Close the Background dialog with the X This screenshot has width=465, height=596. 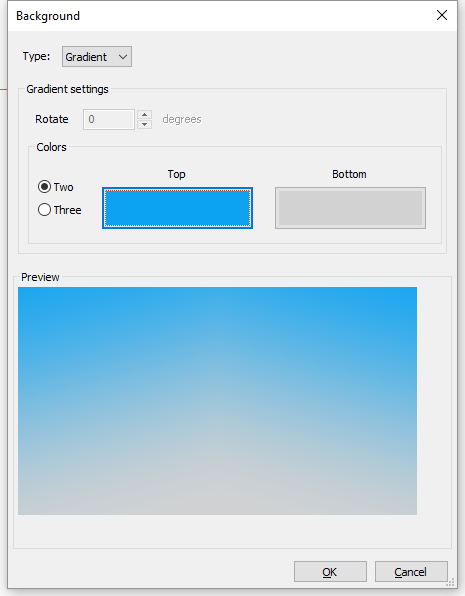coord(441,16)
